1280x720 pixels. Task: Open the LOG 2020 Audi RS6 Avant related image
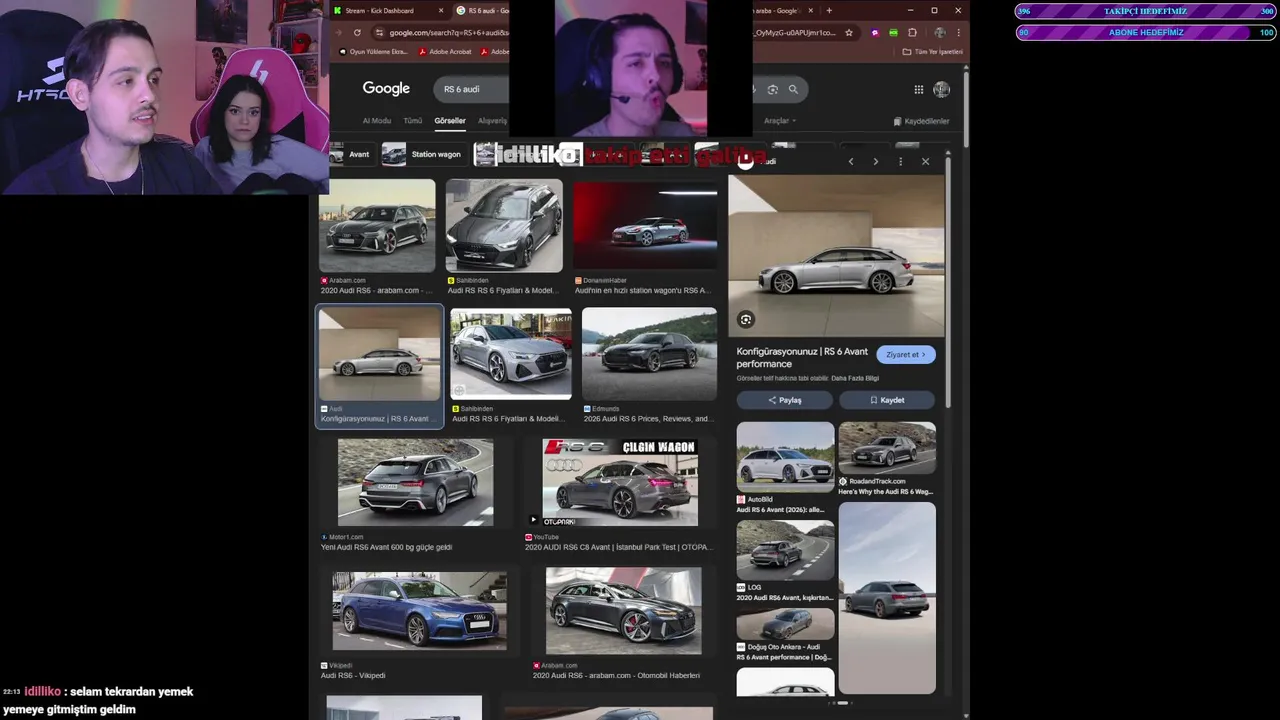785,549
